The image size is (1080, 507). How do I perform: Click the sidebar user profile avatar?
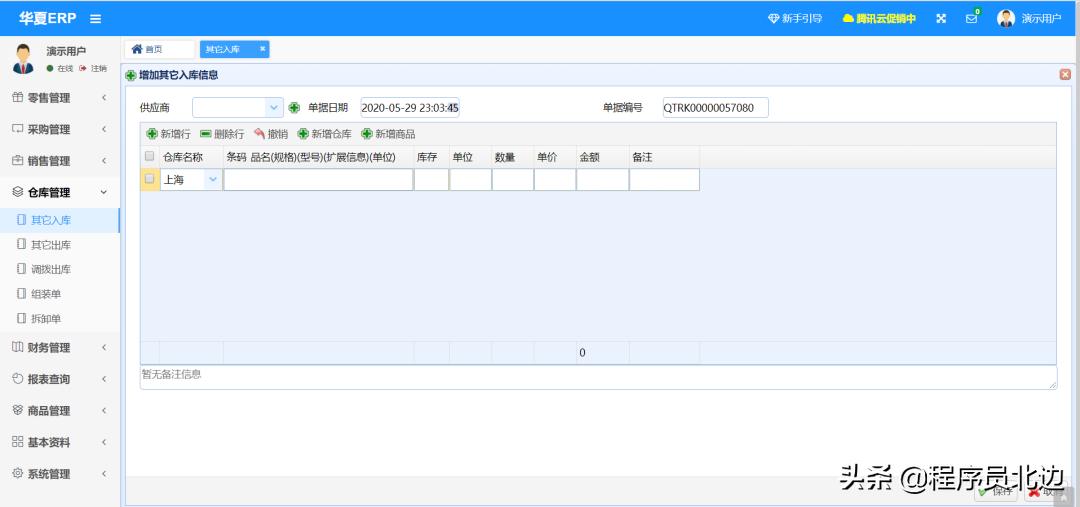tap(23, 59)
